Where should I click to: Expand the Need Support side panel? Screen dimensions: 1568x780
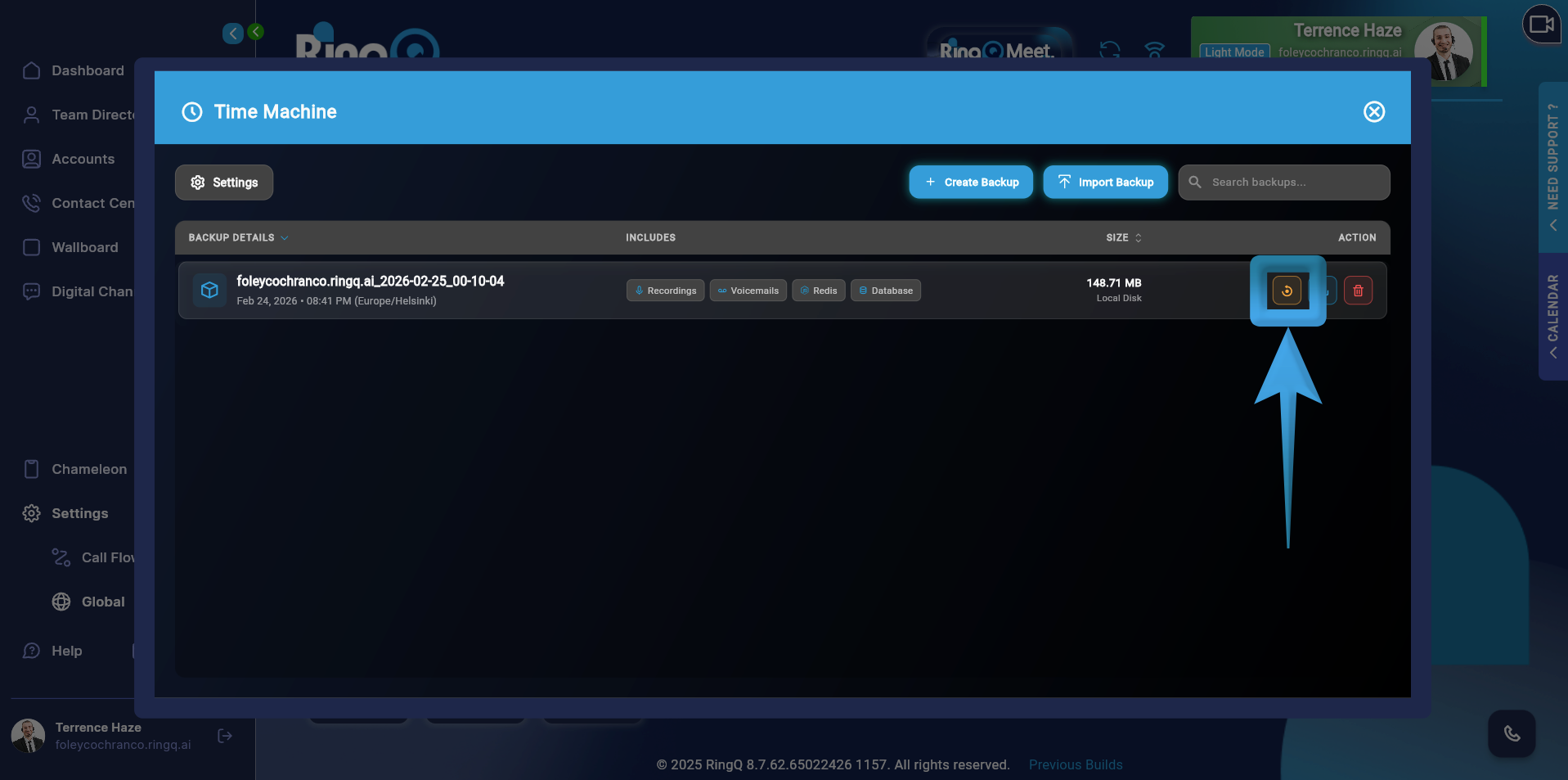tap(1552, 167)
